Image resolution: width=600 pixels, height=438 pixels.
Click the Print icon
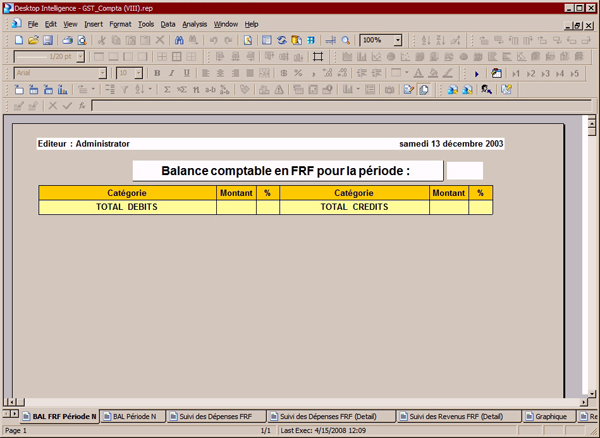tap(67, 40)
